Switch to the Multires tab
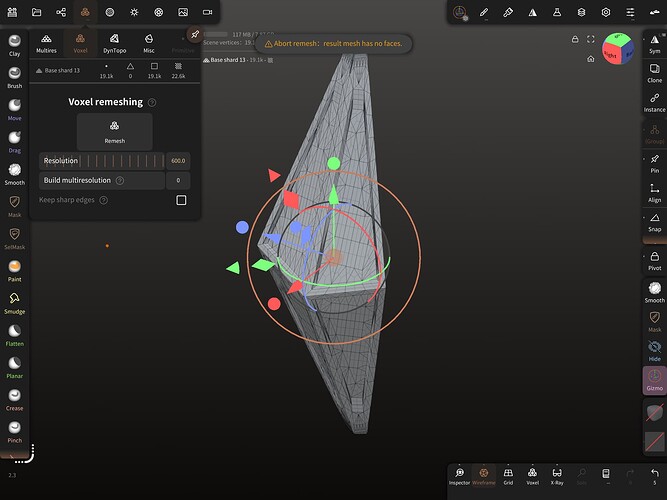Screen dimensions: 667x500 click(x=46, y=43)
